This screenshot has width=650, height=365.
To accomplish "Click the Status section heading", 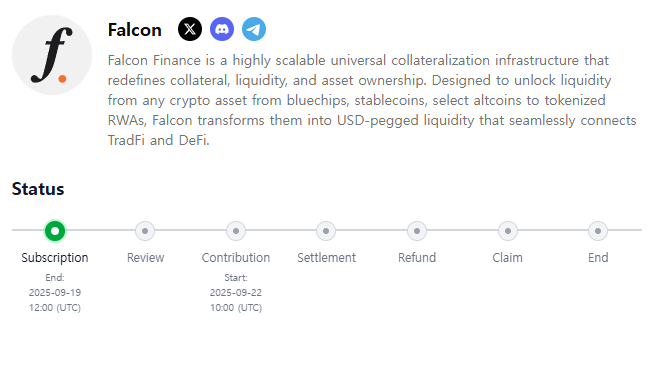I will tap(38, 189).
